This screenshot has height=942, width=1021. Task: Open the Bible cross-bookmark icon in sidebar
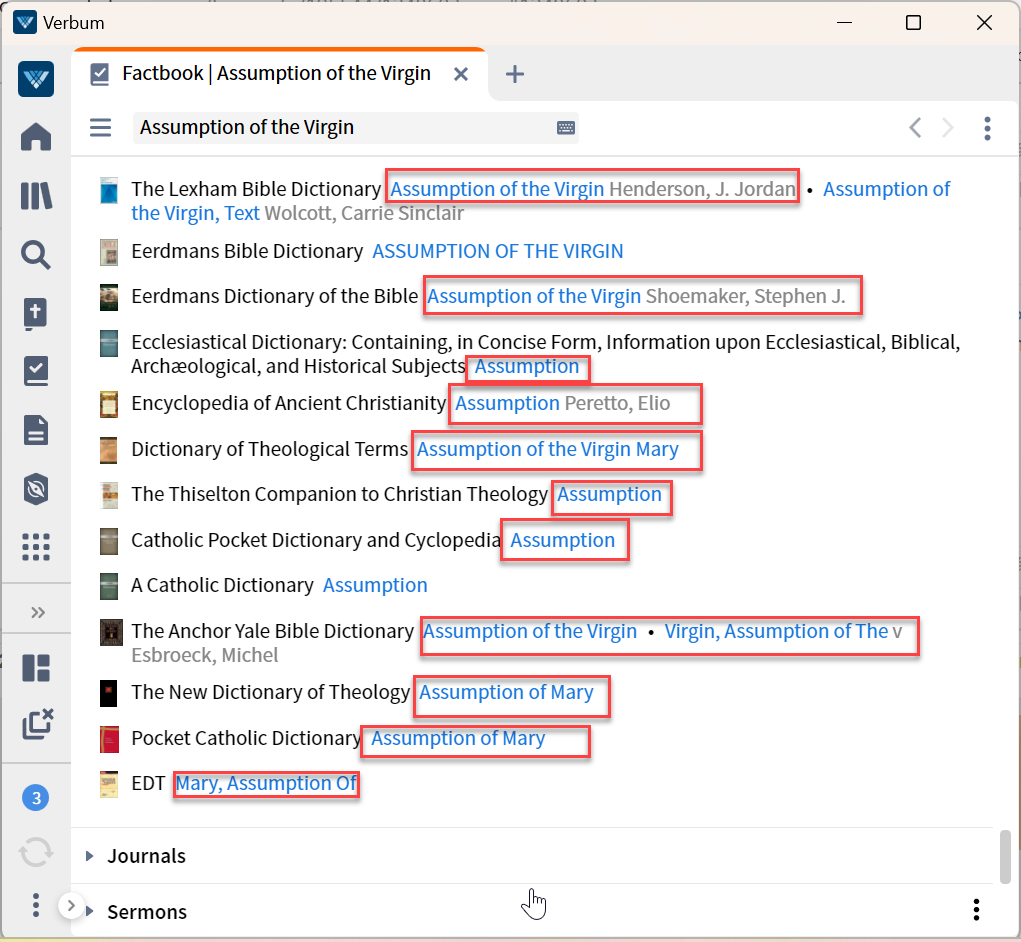(x=36, y=313)
